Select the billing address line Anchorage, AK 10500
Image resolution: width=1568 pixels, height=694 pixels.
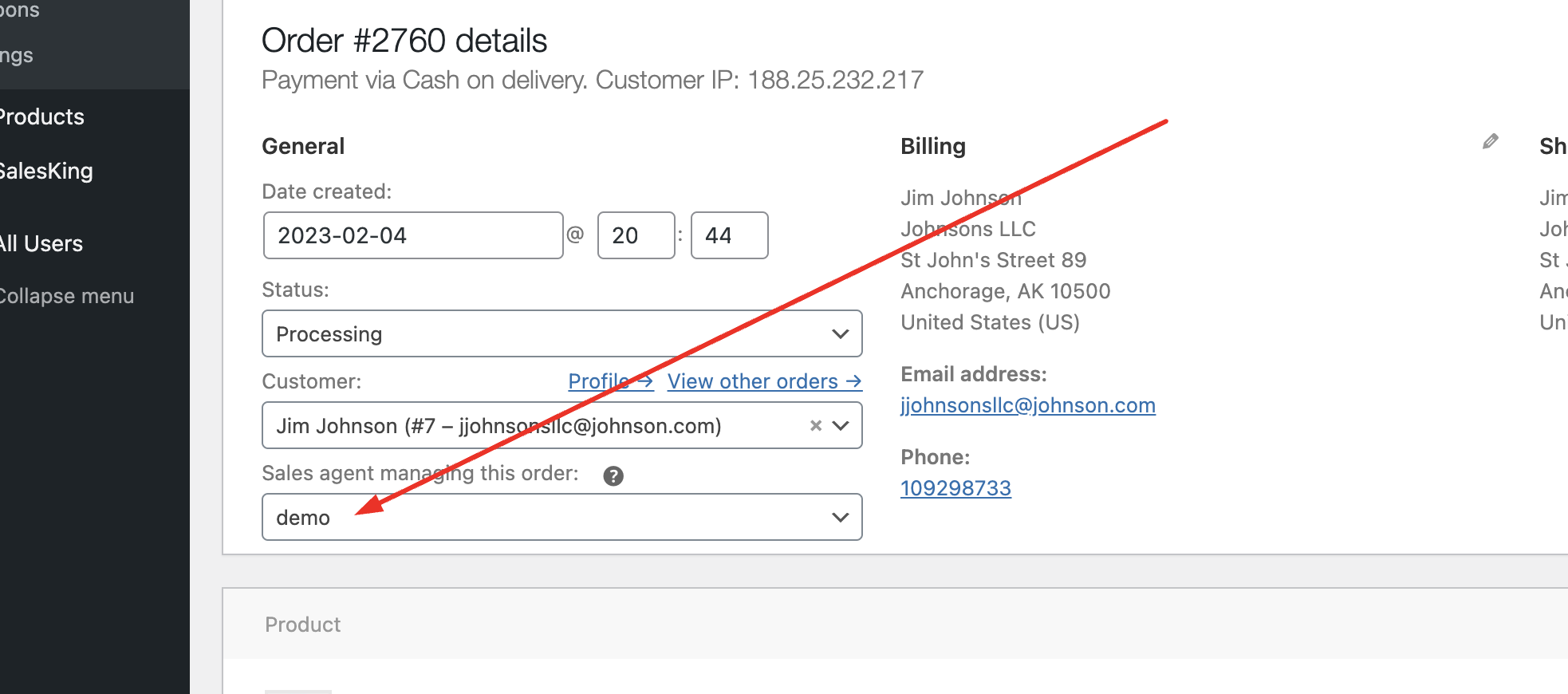click(x=1006, y=291)
